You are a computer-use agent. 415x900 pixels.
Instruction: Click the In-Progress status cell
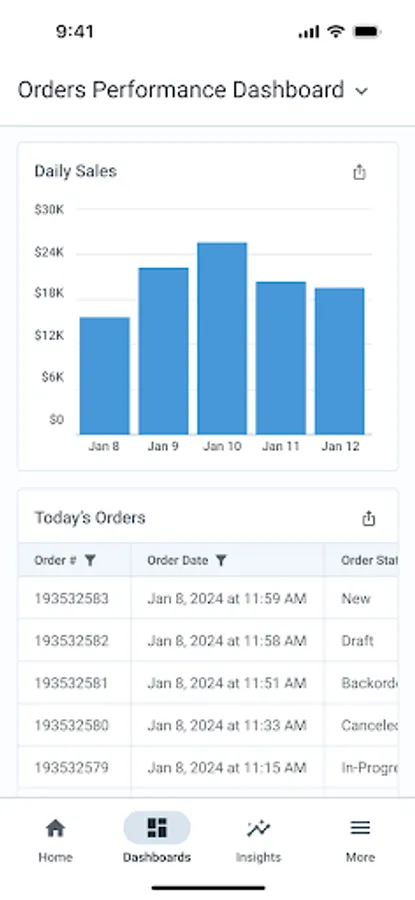362,767
